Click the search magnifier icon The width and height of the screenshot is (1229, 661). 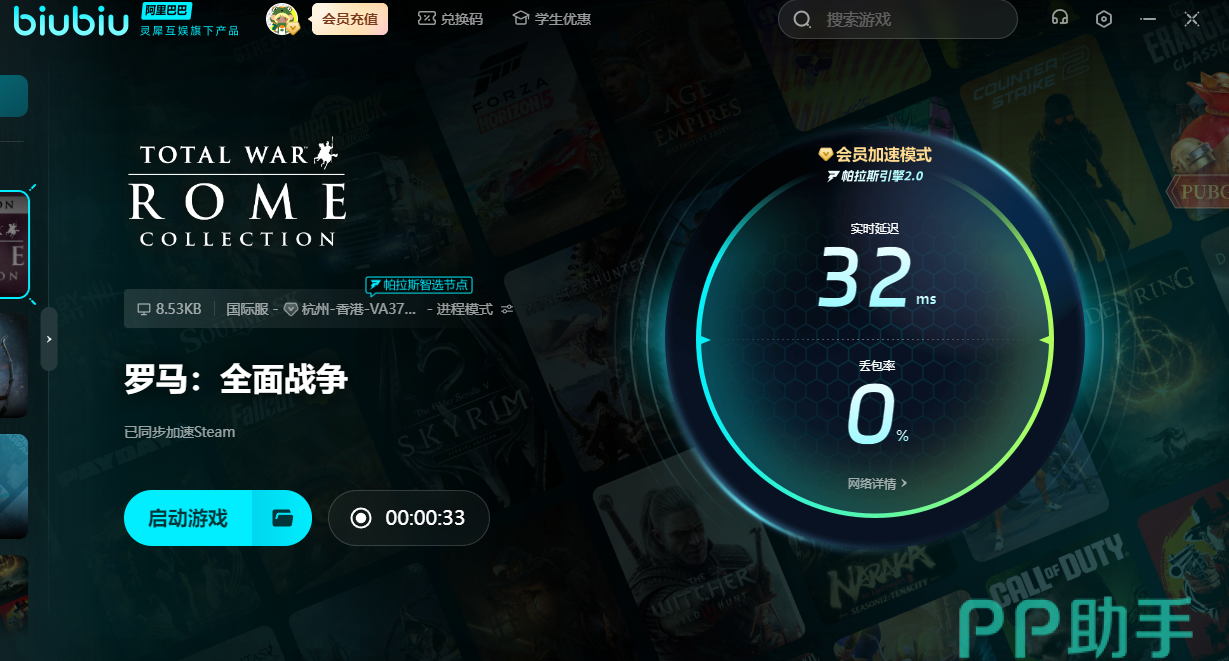pos(802,19)
